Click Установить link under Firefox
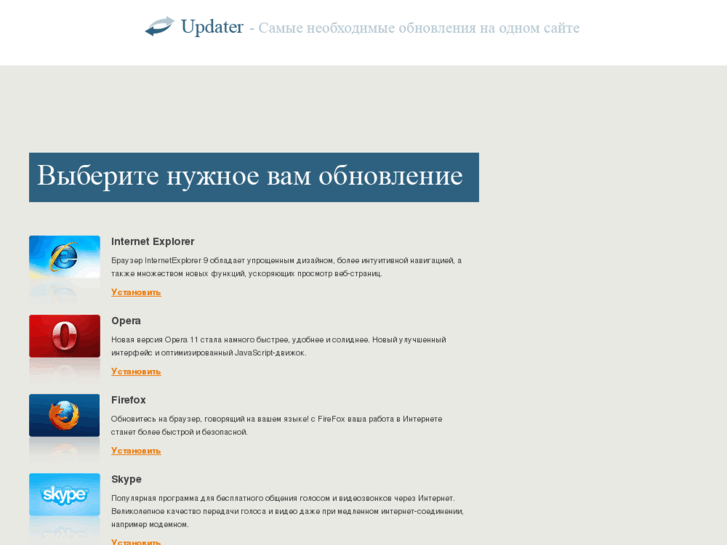 [136, 451]
